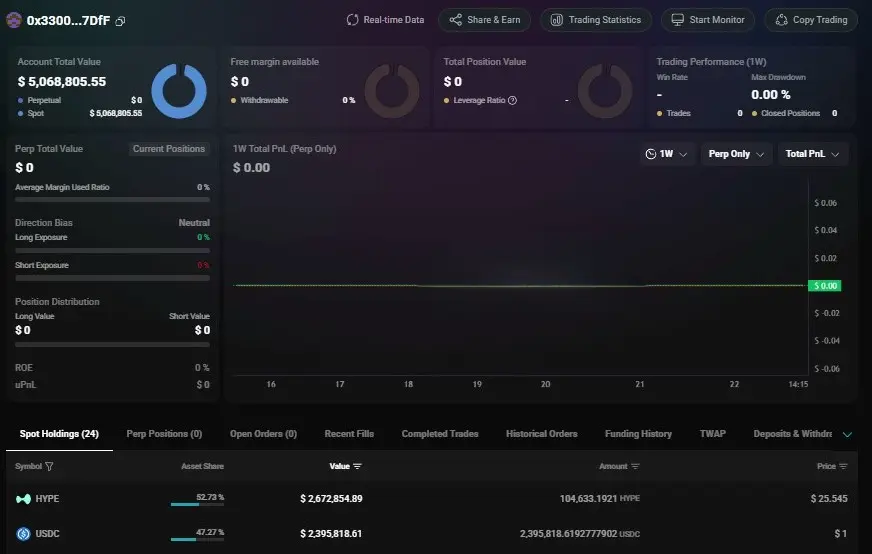The width and height of the screenshot is (872, 554).
Task: Sort by Price column icon
Action: pyautogui.click(x=843, y=466)
